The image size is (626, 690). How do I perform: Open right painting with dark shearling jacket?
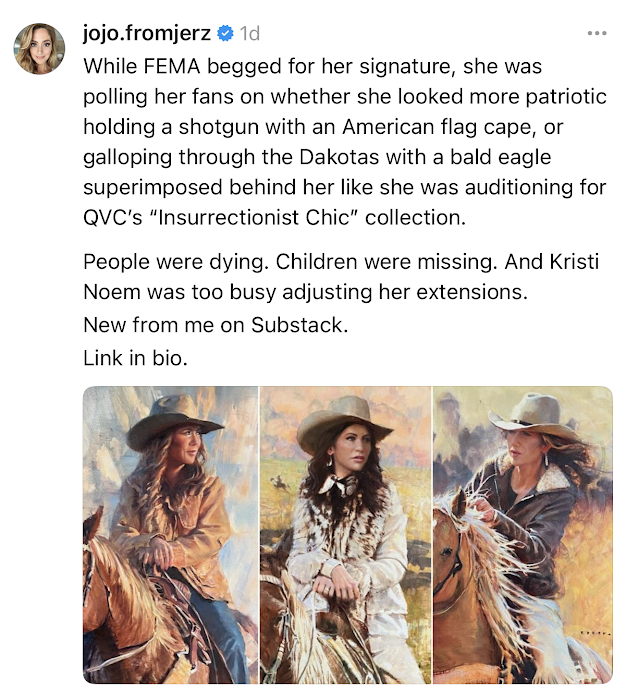point(523,534)
